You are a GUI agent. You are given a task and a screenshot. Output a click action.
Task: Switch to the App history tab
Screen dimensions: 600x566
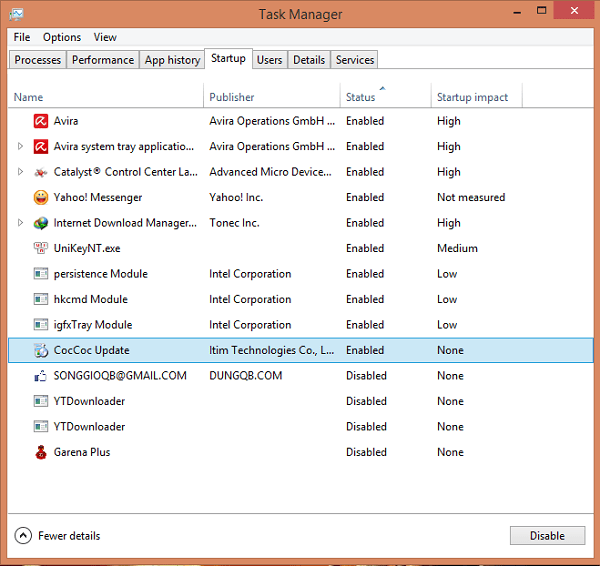pos(172,60)
